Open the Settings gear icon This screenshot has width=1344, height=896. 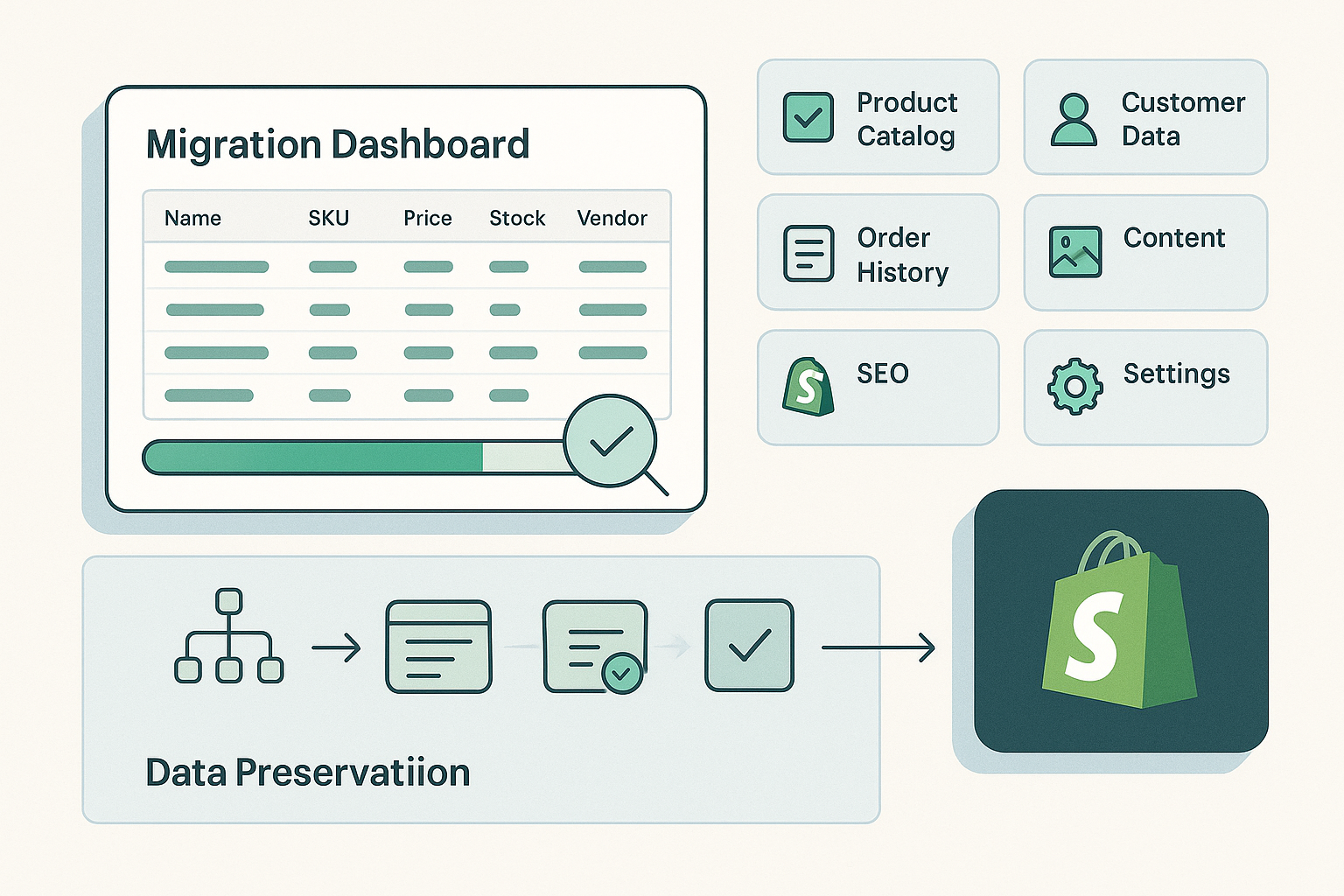(1074, 385)
